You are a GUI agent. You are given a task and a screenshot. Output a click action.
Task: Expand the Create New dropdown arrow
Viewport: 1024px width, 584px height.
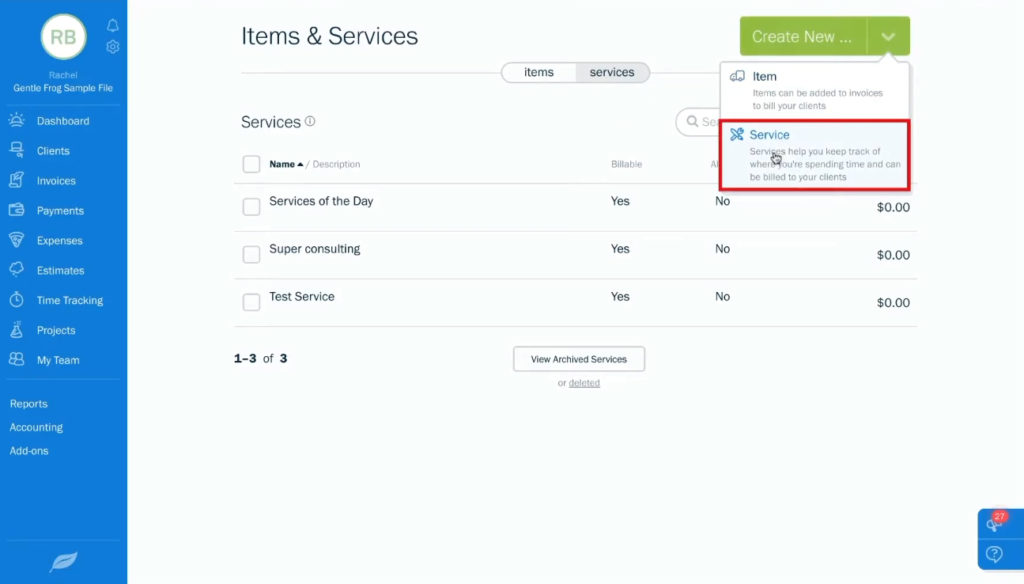pyautogui.click(x=888, y=35)
